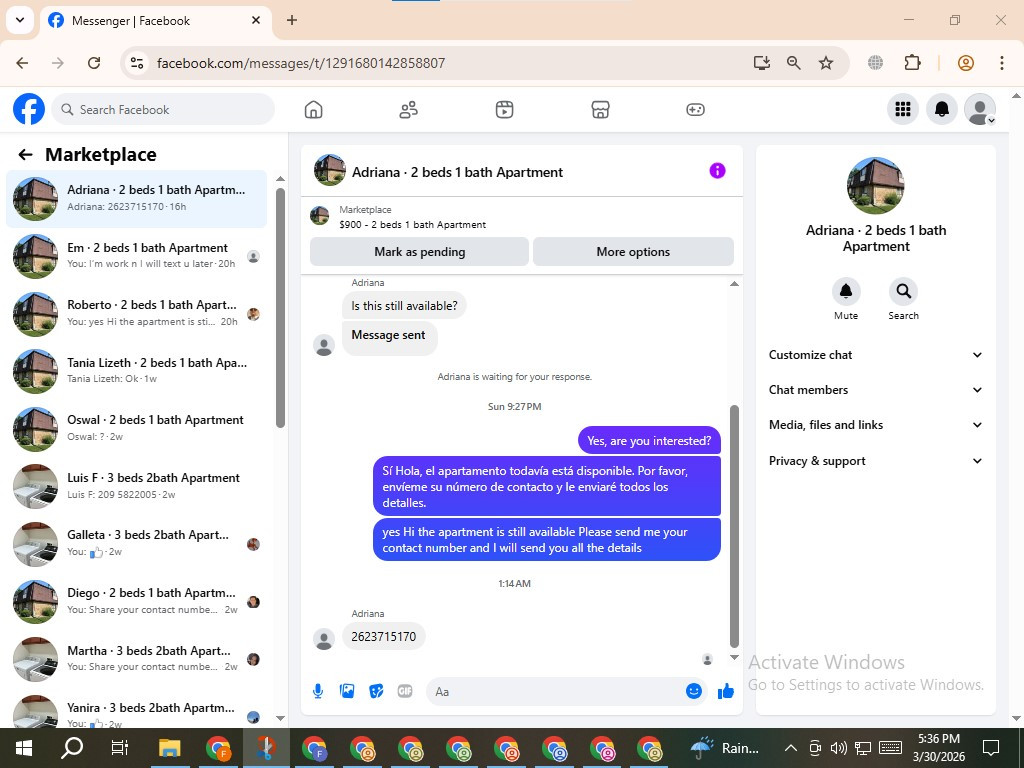Open Task View on the taskbar
The image size is (1024, 768).
click(x=120, y=748)
